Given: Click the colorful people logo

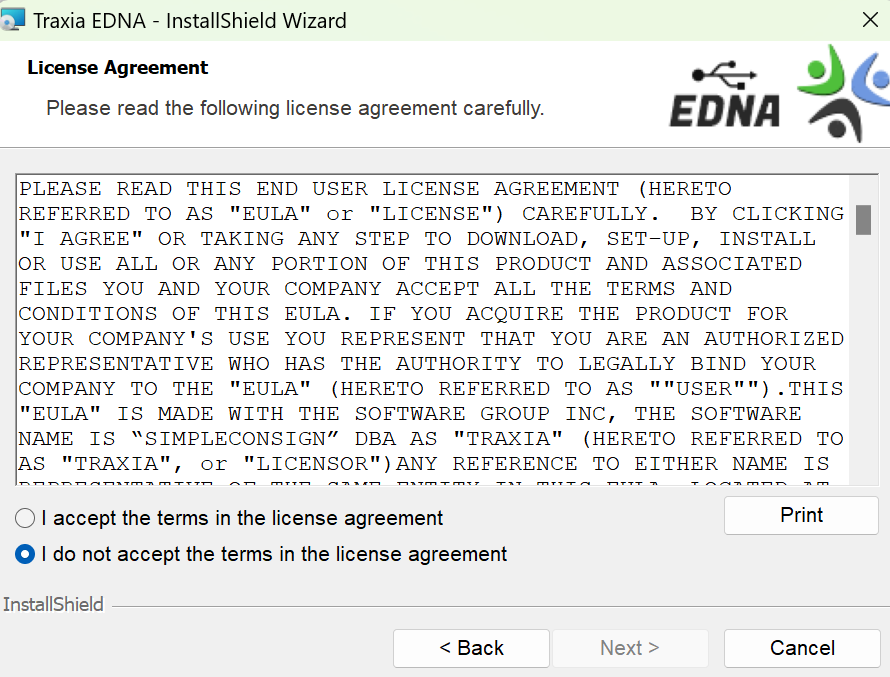Looking at the screenshot, I should click(x=842, y=92).
